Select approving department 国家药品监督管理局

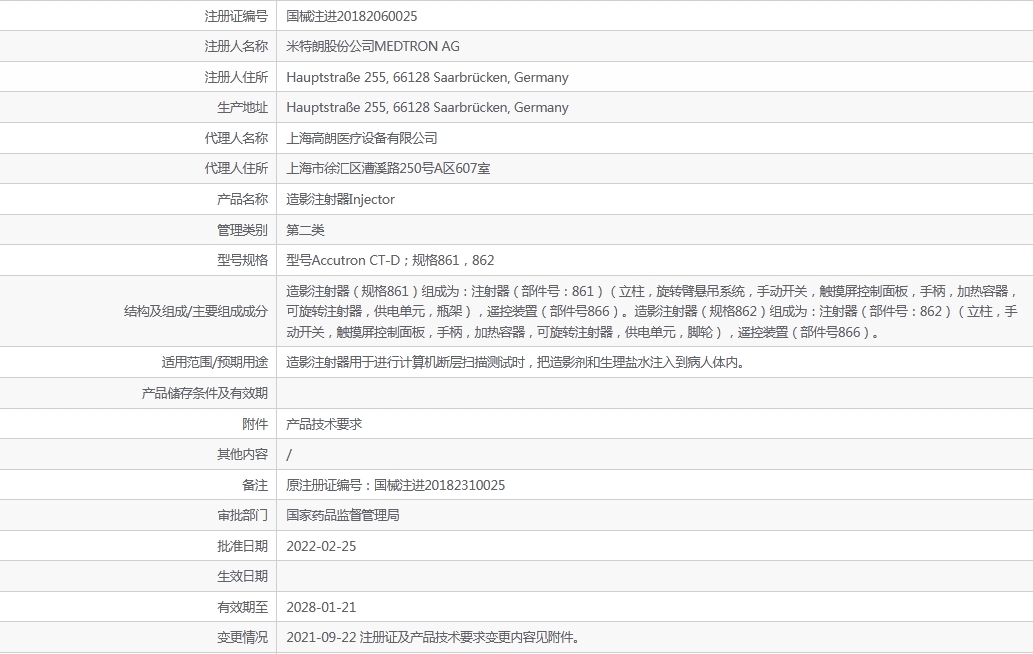tap(343, 516)
